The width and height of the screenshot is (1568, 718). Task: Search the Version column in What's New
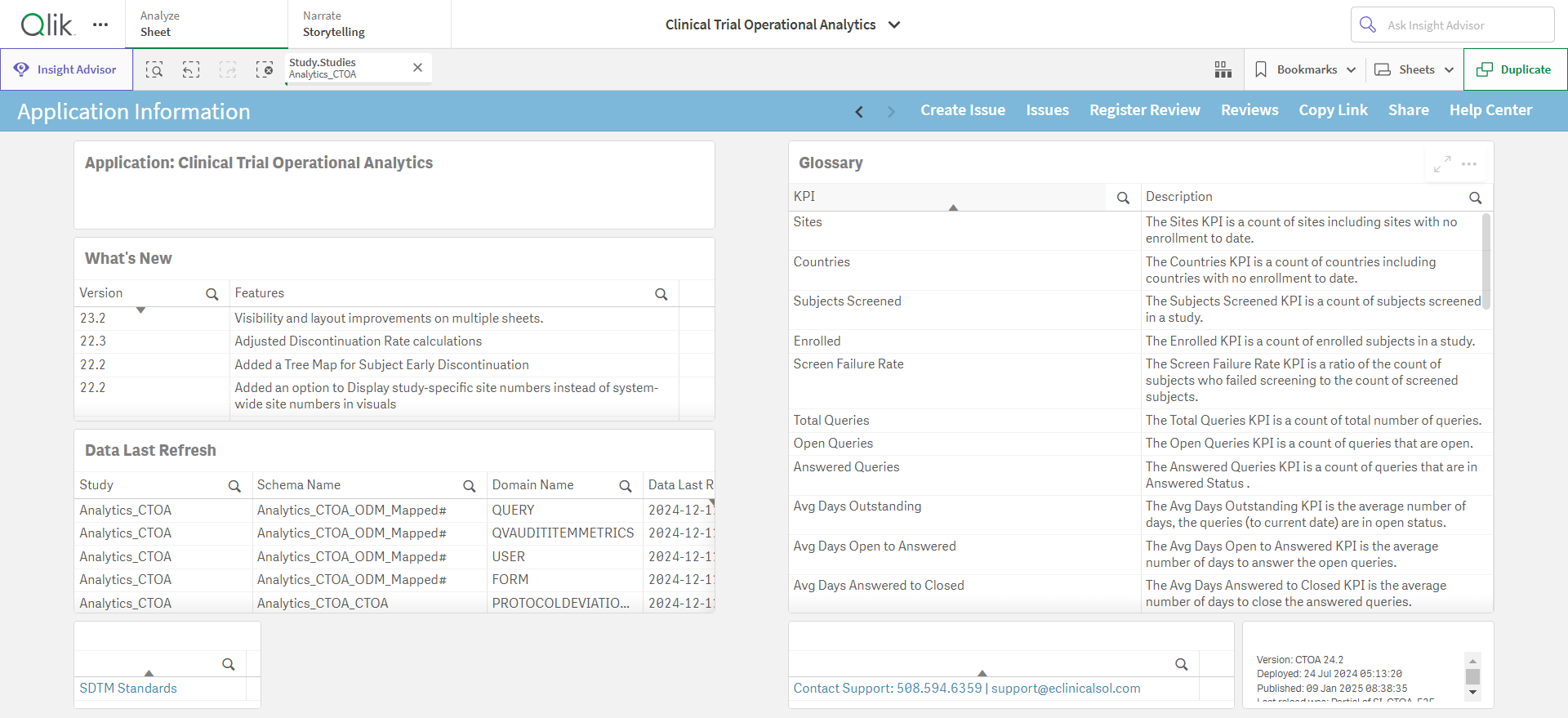click(212, 294)
